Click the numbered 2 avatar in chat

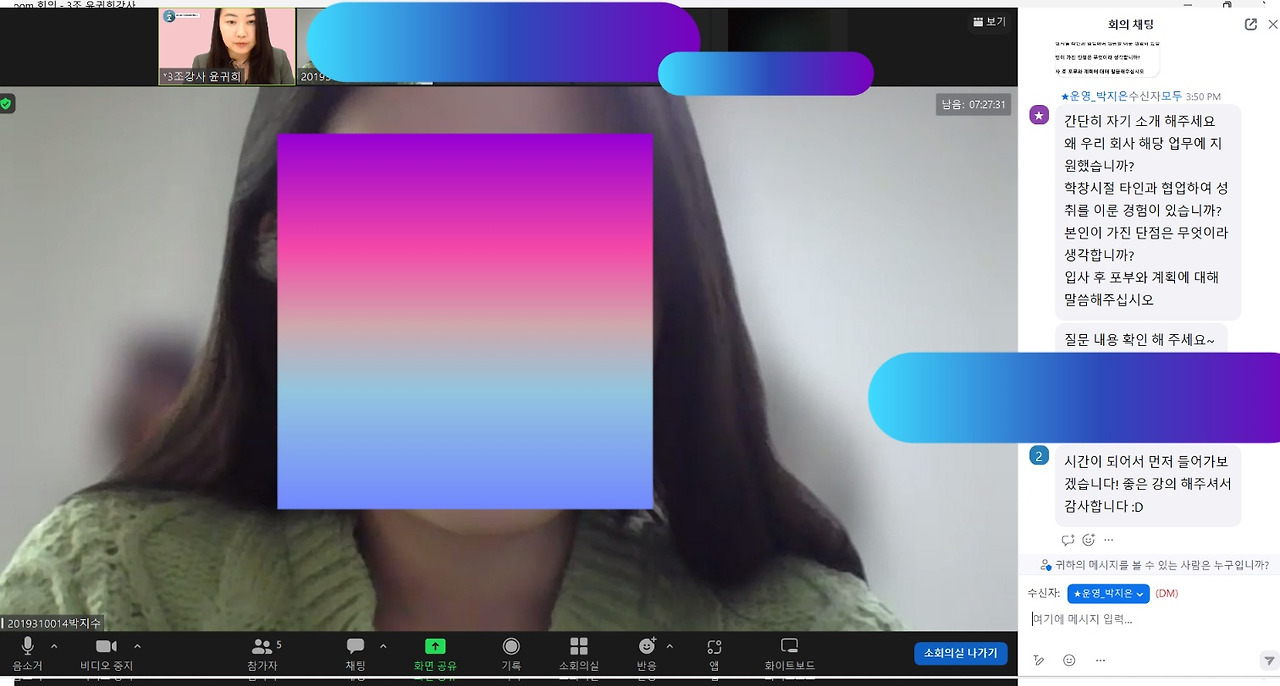tap(1039, 456)
